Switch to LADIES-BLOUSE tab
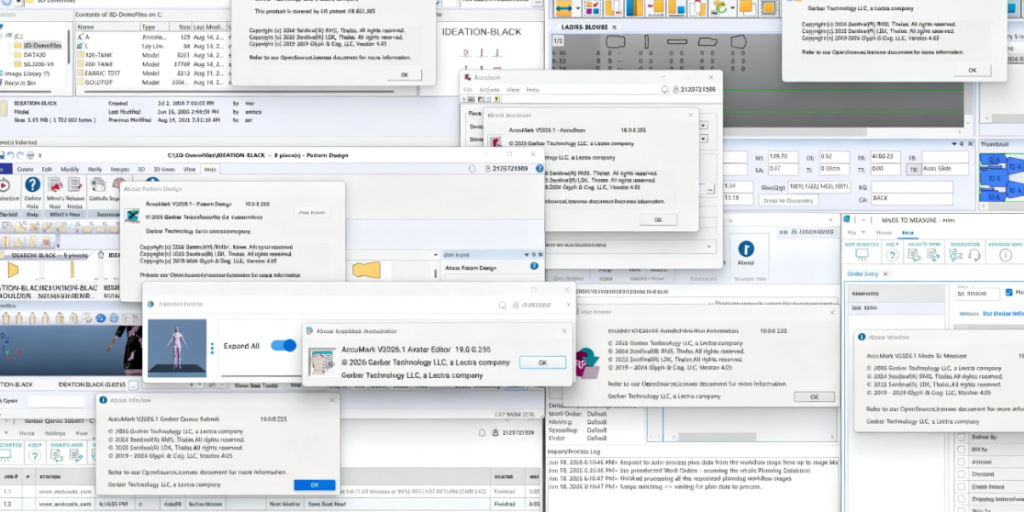This screenshot has height=512, width=1024. coord(584,27)
